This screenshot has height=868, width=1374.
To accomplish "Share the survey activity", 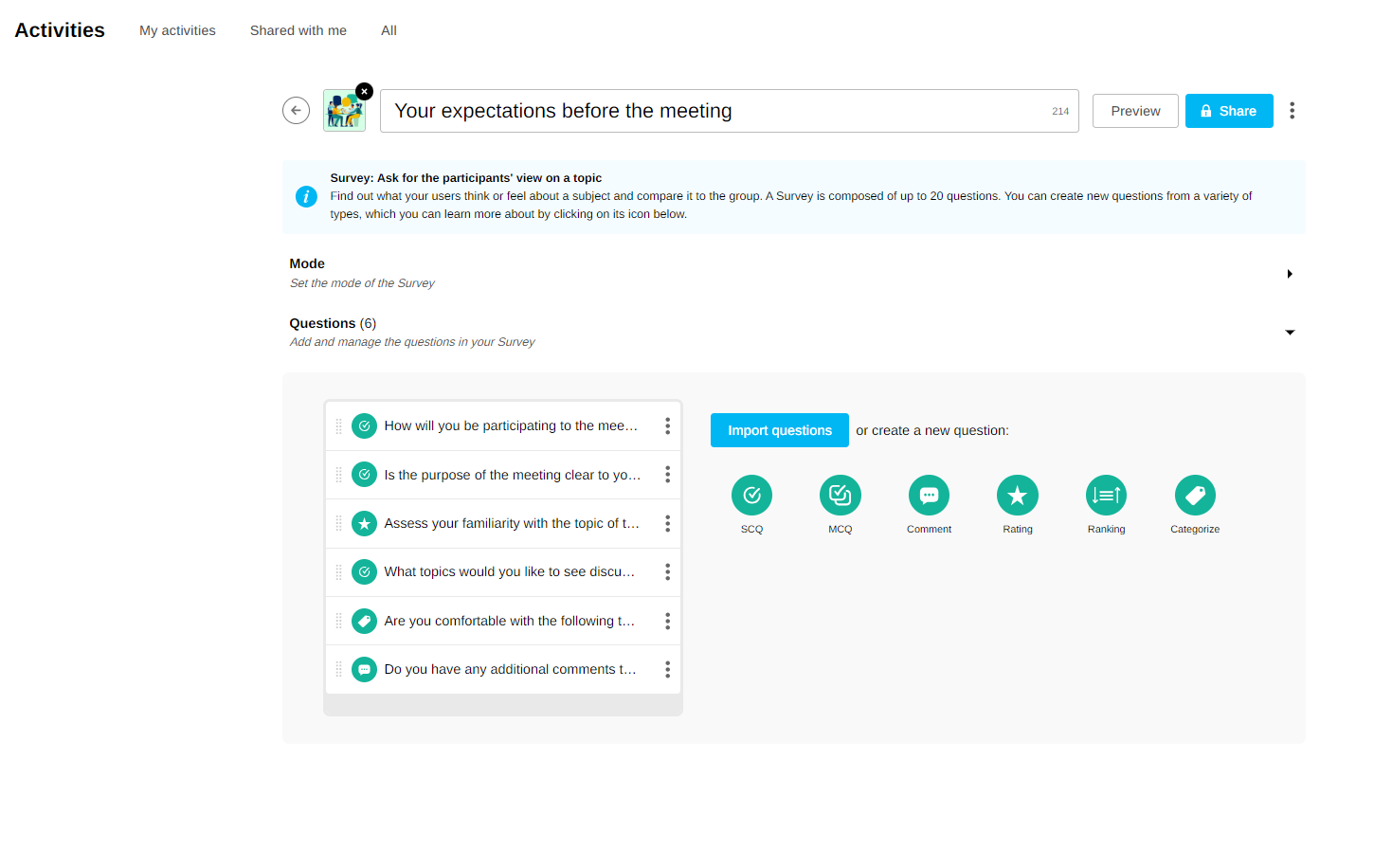I will (1228, 111).
